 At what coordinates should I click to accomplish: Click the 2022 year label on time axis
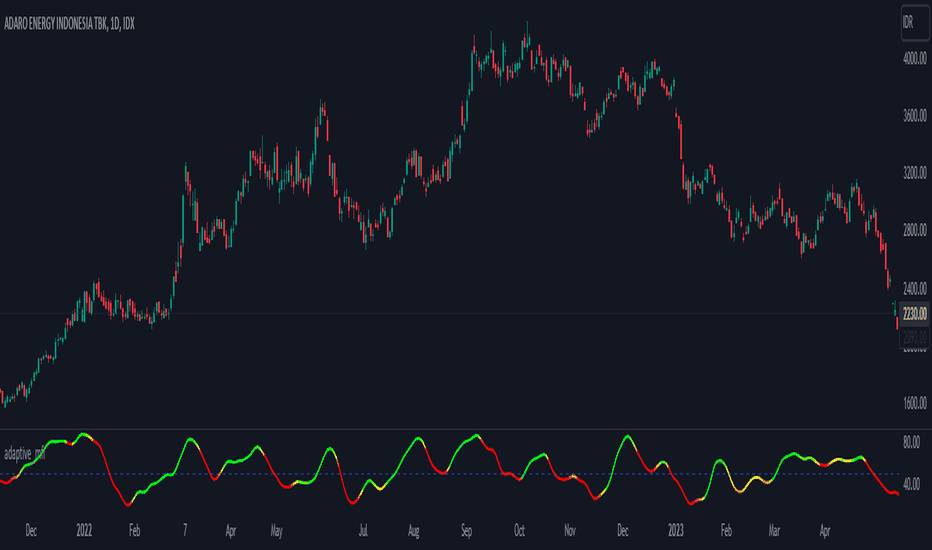click(x=84, y=530)
